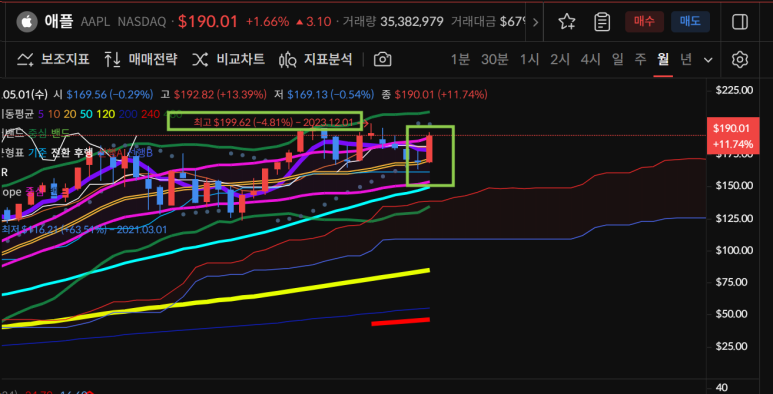Toggle the 20 moving average line
This screenshot has height=394, width=773.
(x=70, y=114)
